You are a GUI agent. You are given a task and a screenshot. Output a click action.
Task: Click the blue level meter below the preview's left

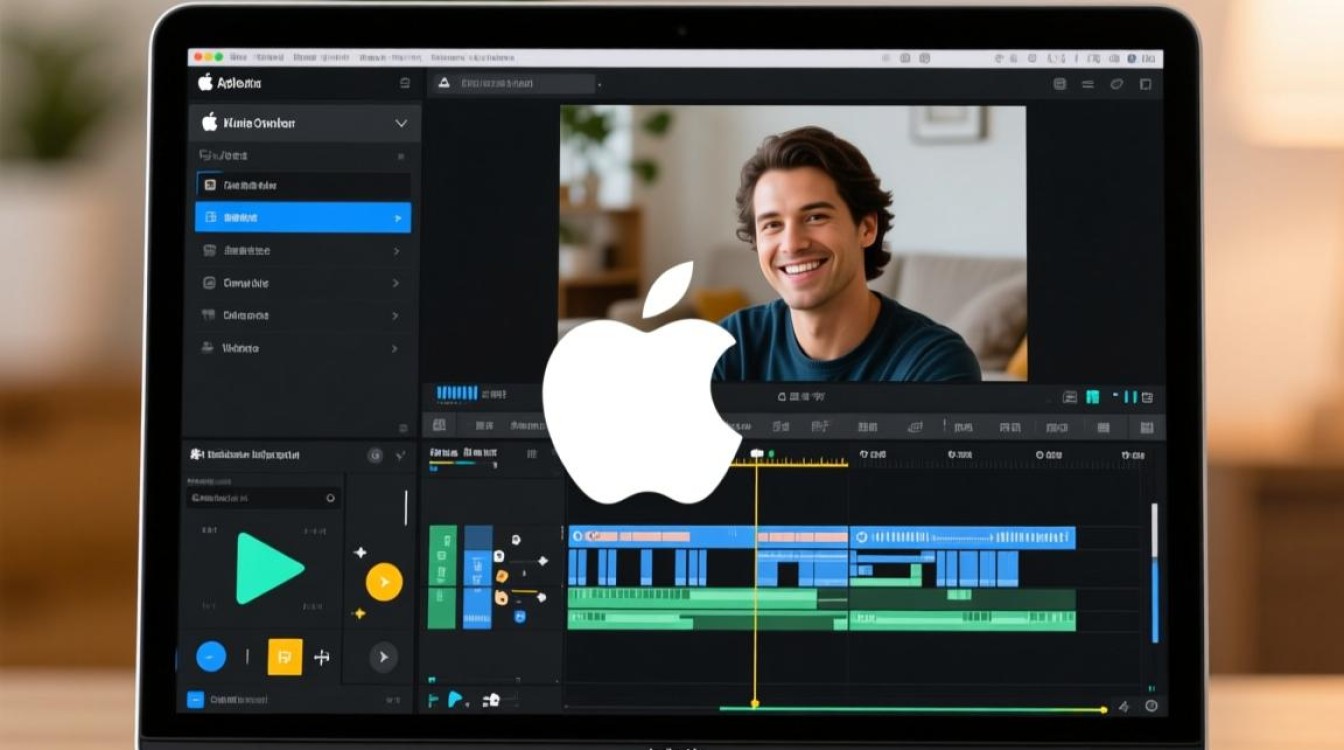click(x=457, y=394)
